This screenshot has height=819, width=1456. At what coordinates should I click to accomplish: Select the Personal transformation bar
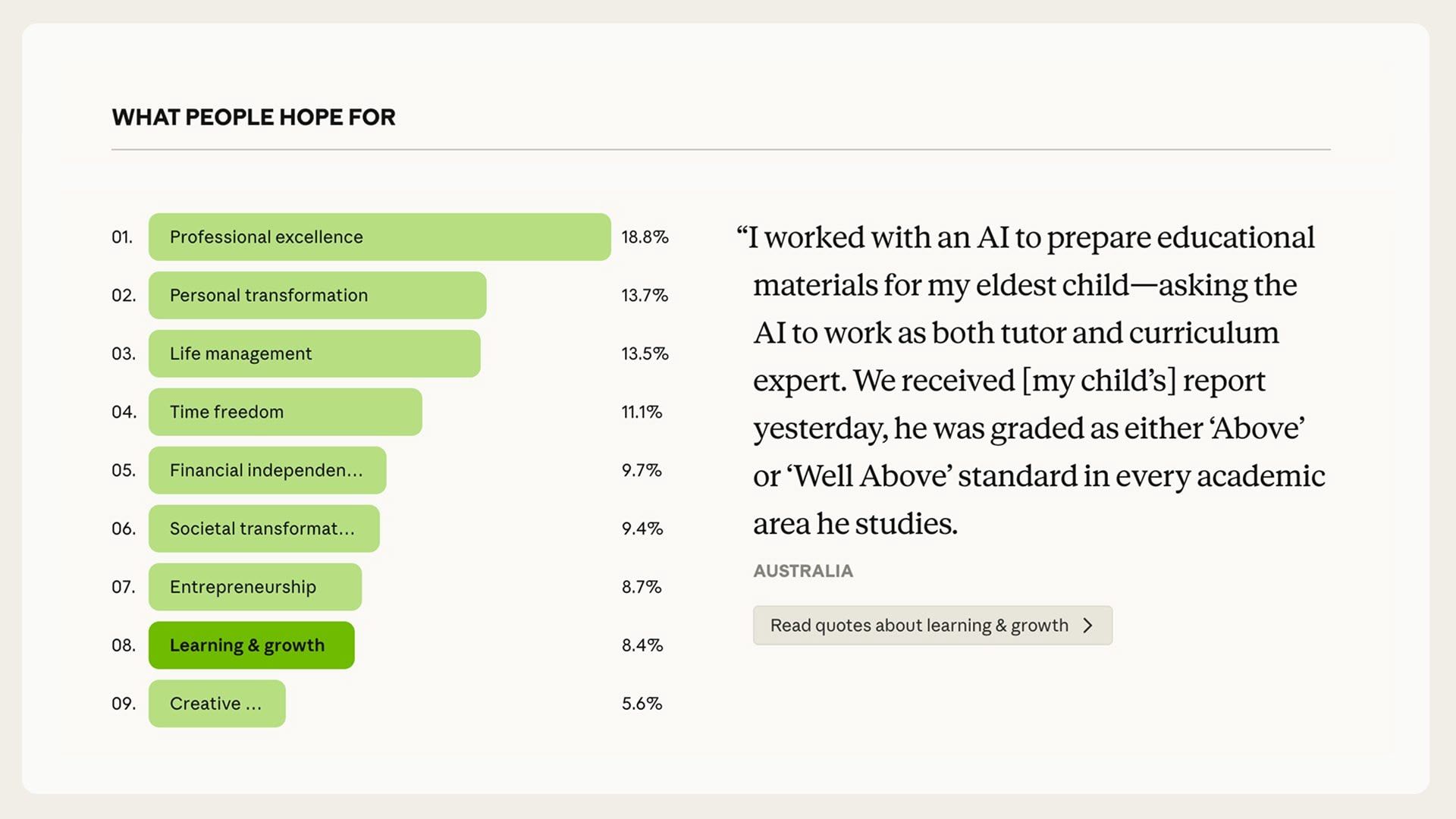pyautogui.click(x=317, y=295)
